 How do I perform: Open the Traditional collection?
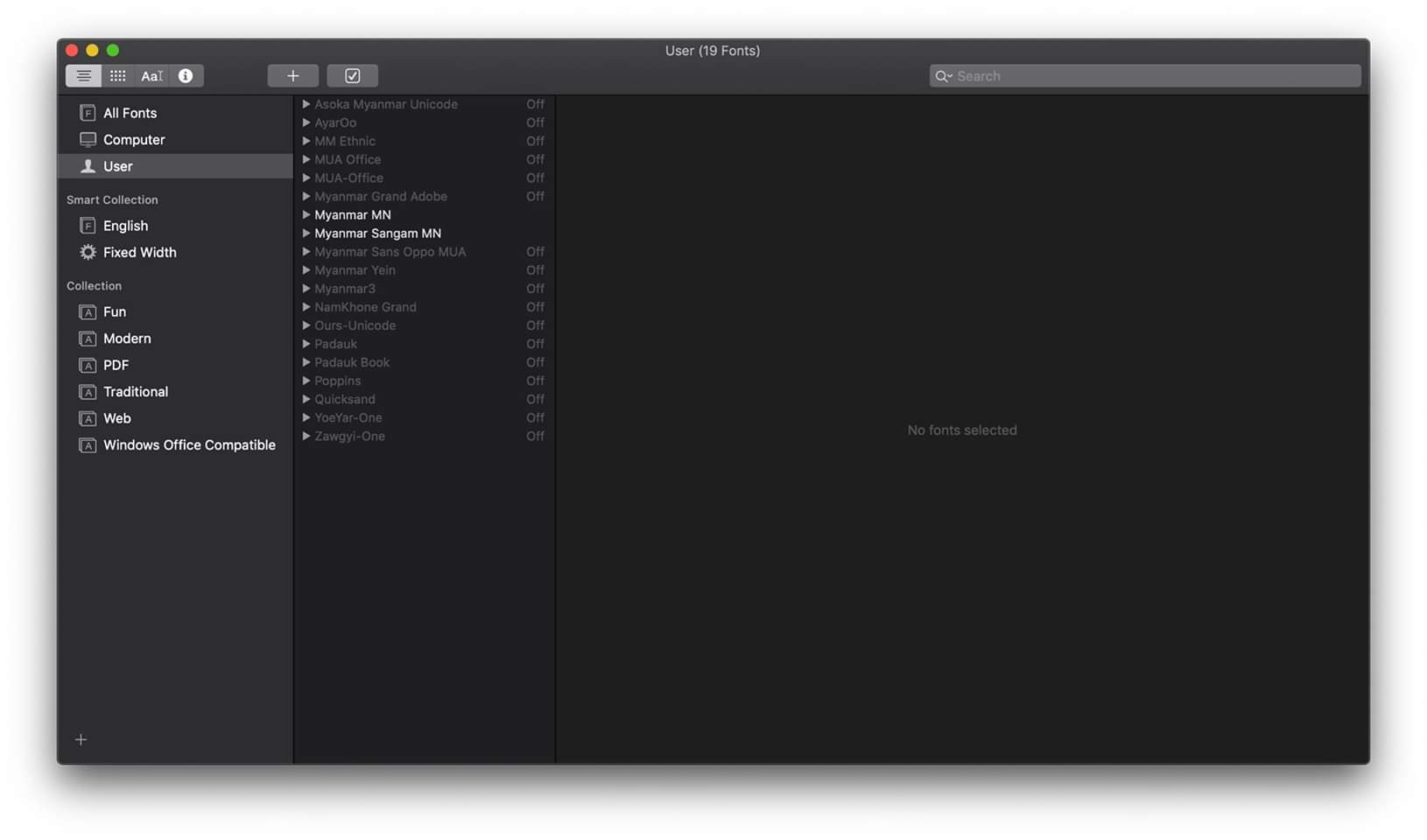(x=176, y=392)
